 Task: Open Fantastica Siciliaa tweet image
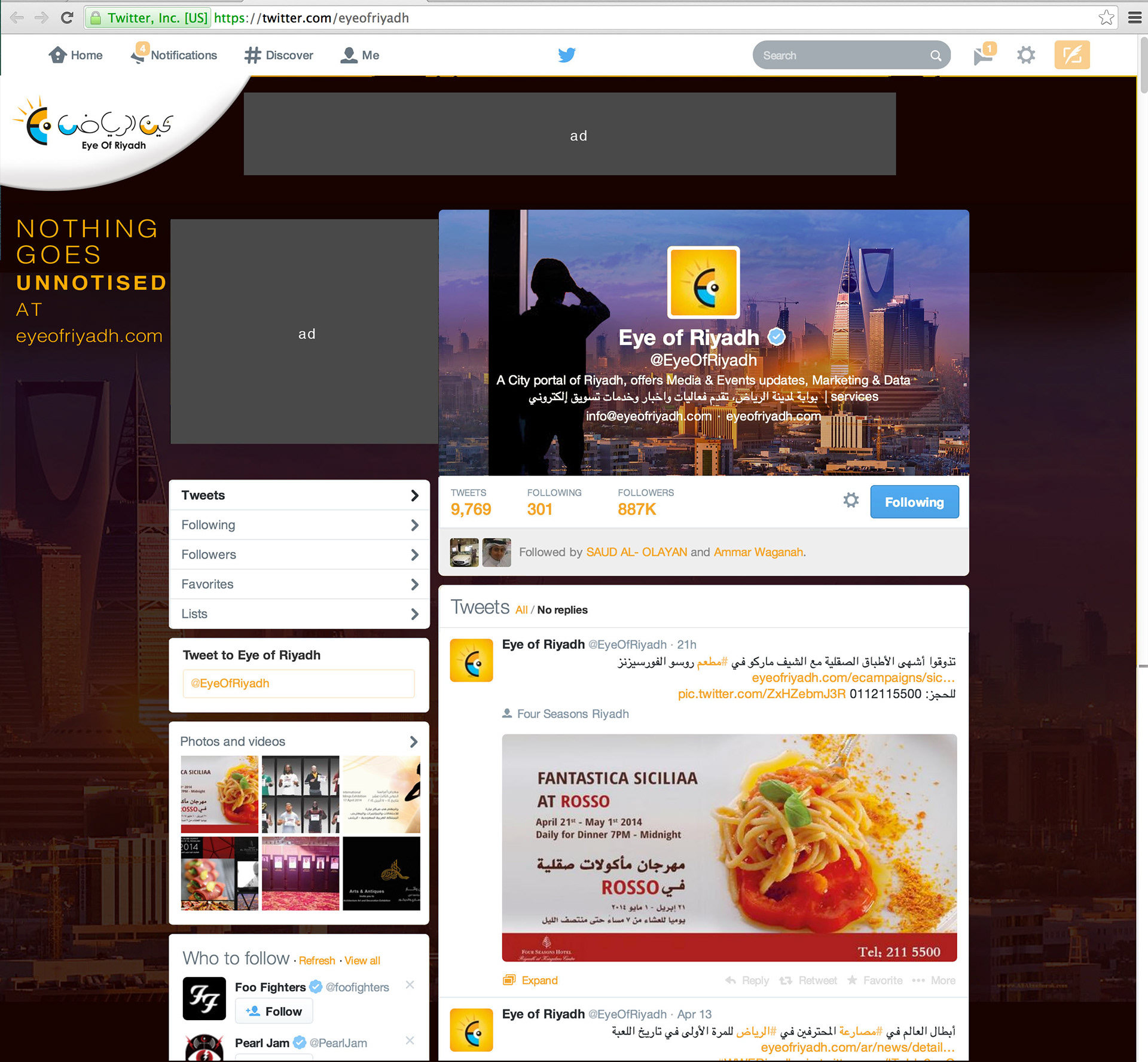coord(729,848)
